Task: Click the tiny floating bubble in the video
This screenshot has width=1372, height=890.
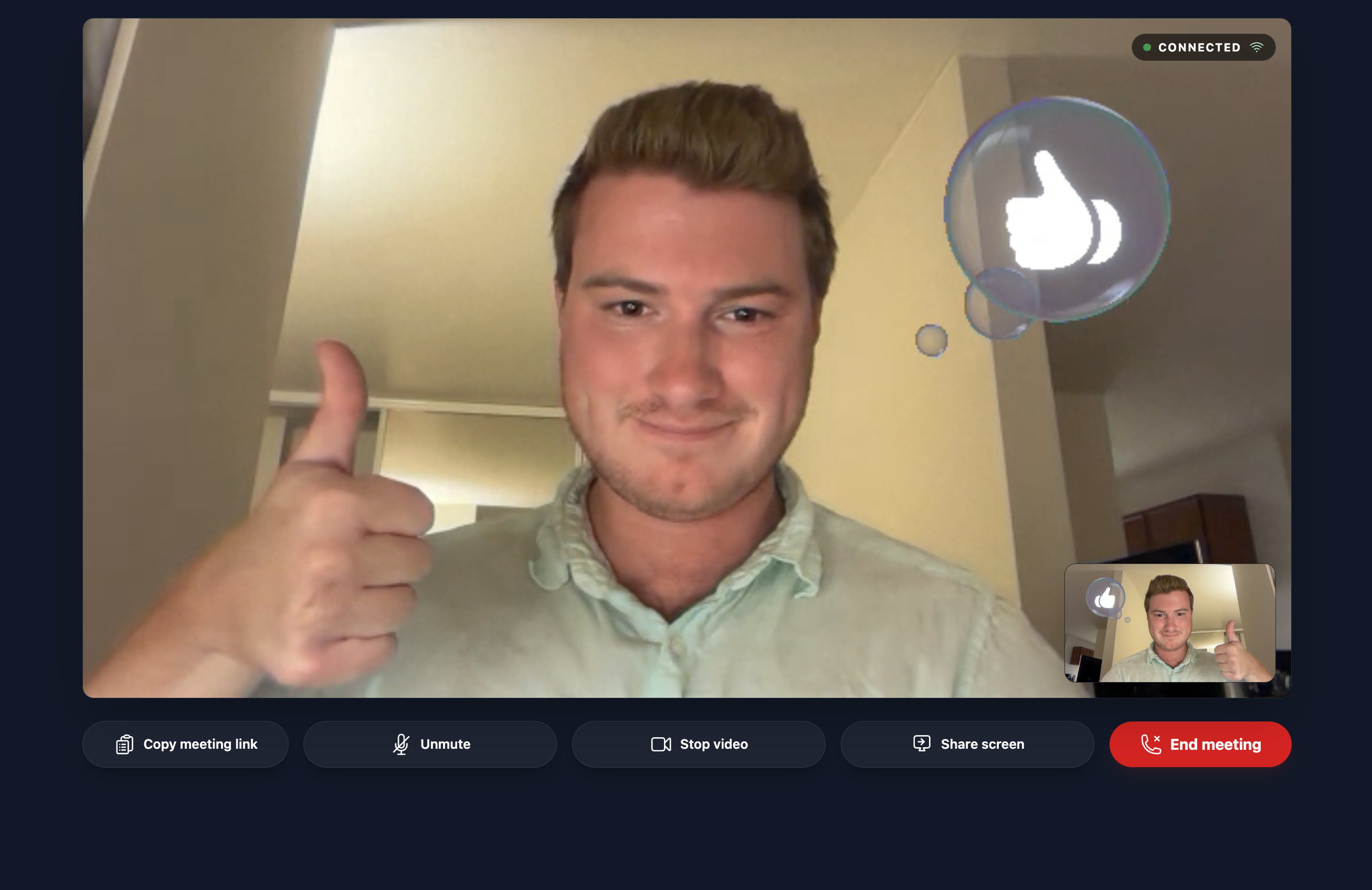Action: 932,340
